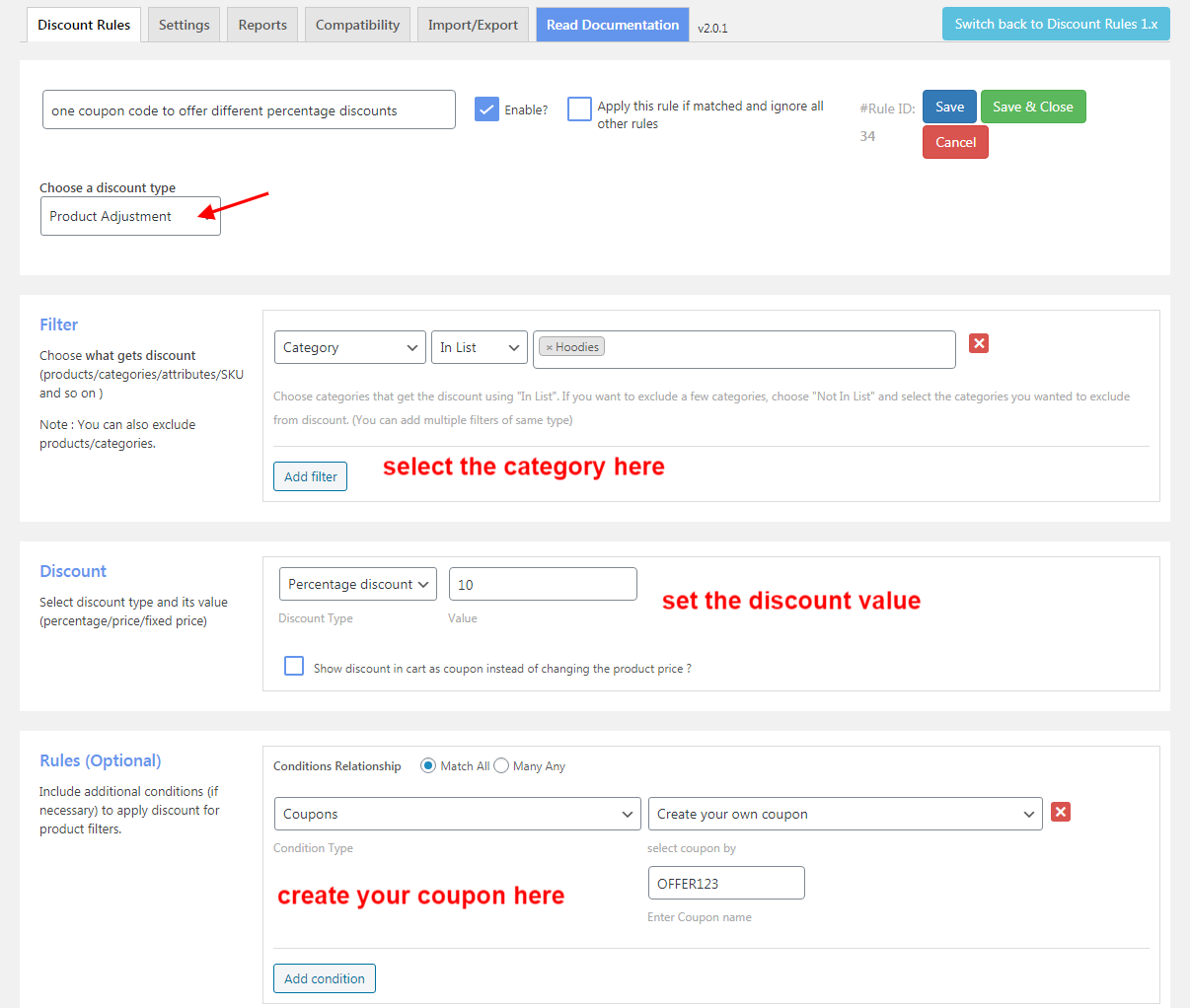Open the 'Product Adjustment' discount type dropdown

coord(130,216)
